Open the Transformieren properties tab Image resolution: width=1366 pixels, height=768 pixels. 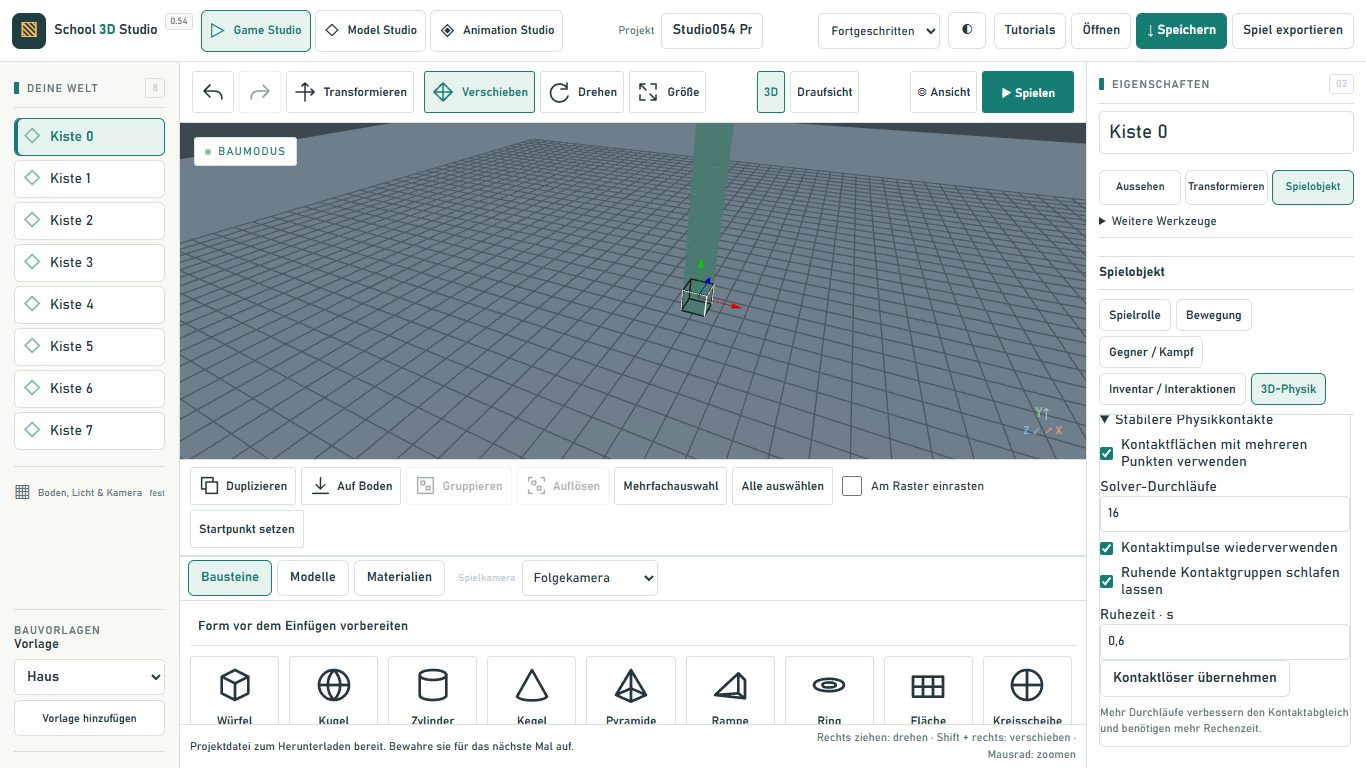coord(1226,187)
